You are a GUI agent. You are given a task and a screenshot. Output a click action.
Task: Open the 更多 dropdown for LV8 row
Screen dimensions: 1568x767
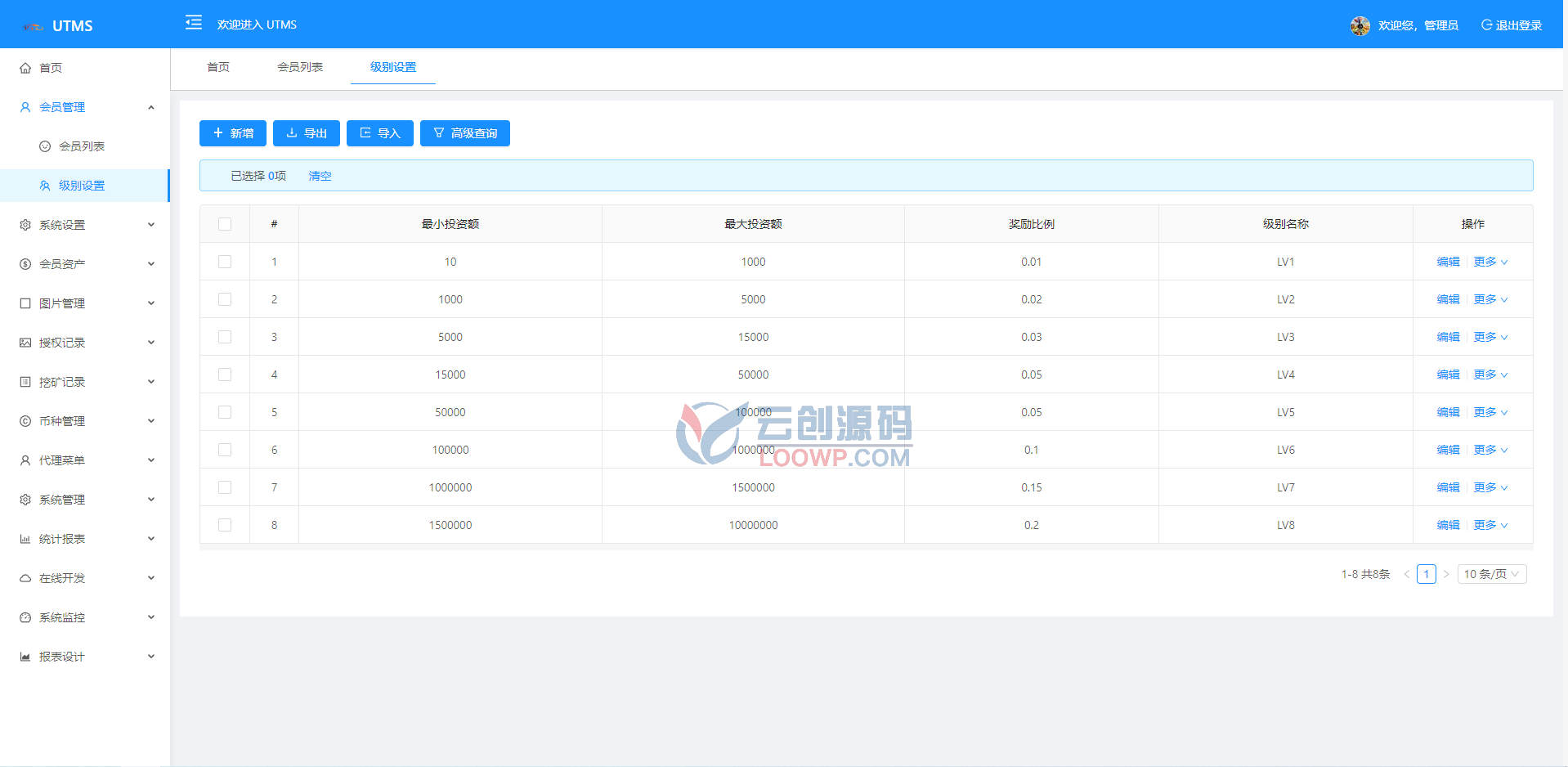1490,525
